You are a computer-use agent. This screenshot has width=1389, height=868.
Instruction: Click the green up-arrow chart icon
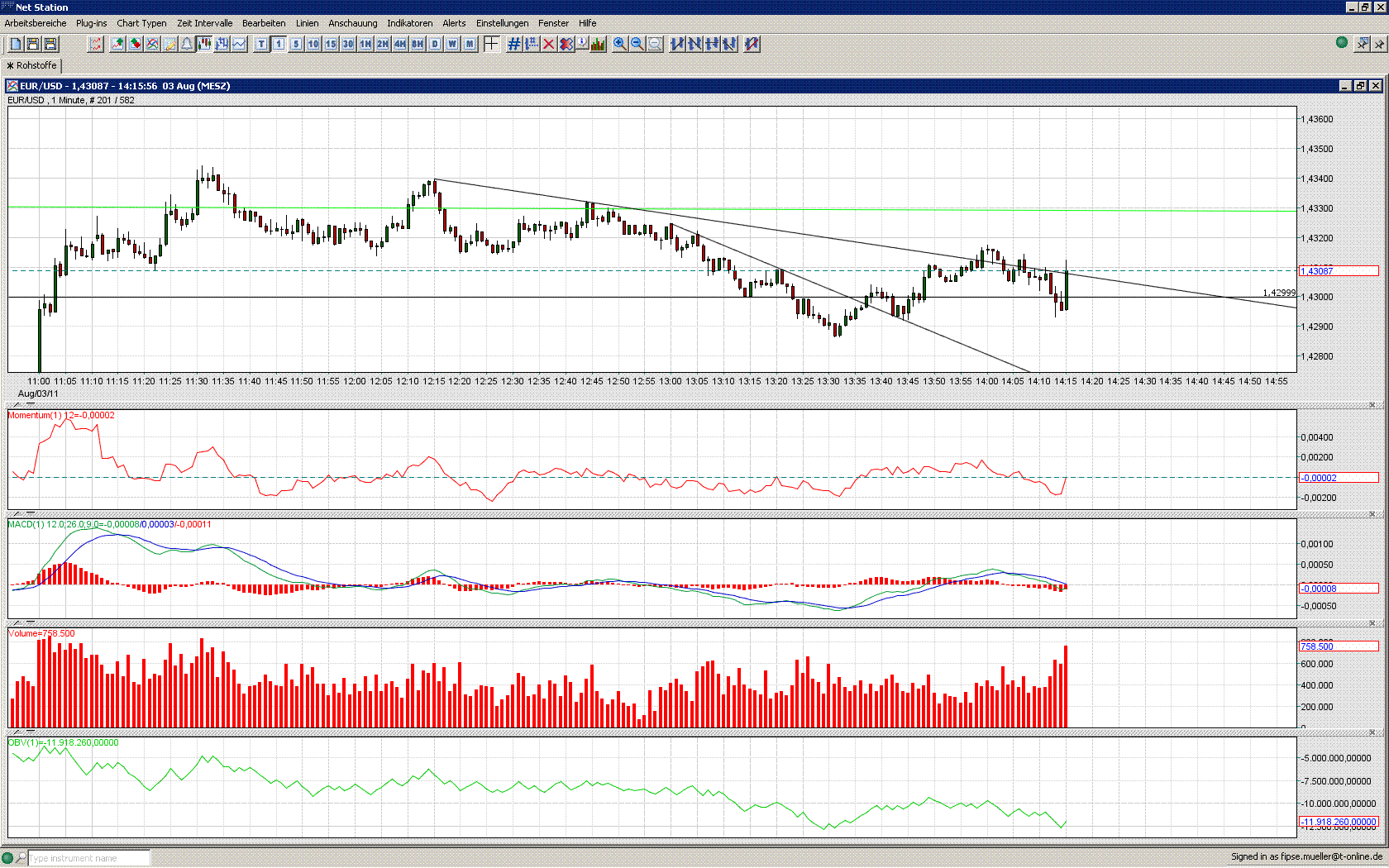tap(118, 44)
